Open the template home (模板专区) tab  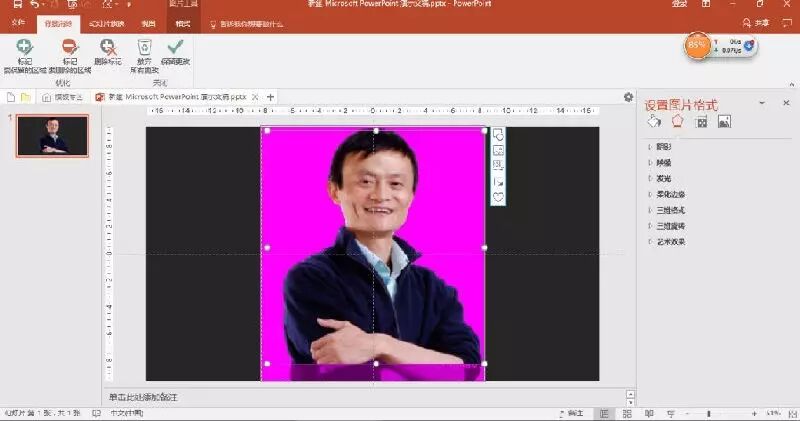click(x=62, y=97)
